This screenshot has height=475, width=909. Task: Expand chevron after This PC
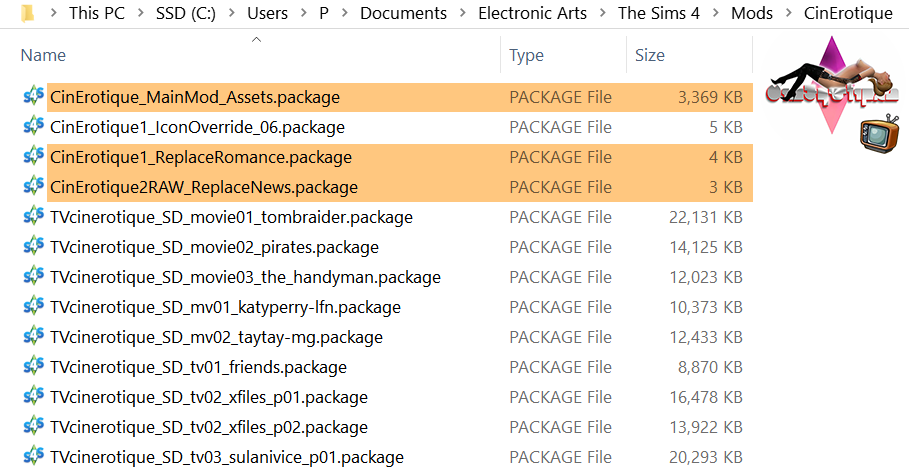point(140,13)
